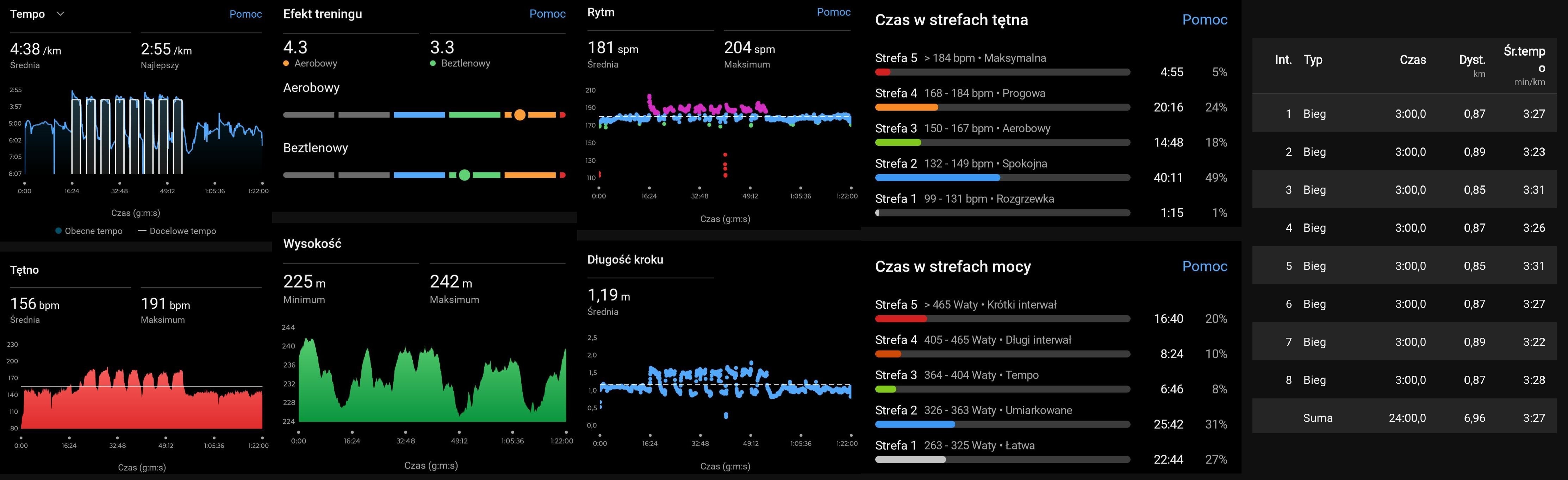Screen dimensions: 1568x480
Task: Click the red Strefa 5 heart rate bar
Action: [x=883, y=72]
